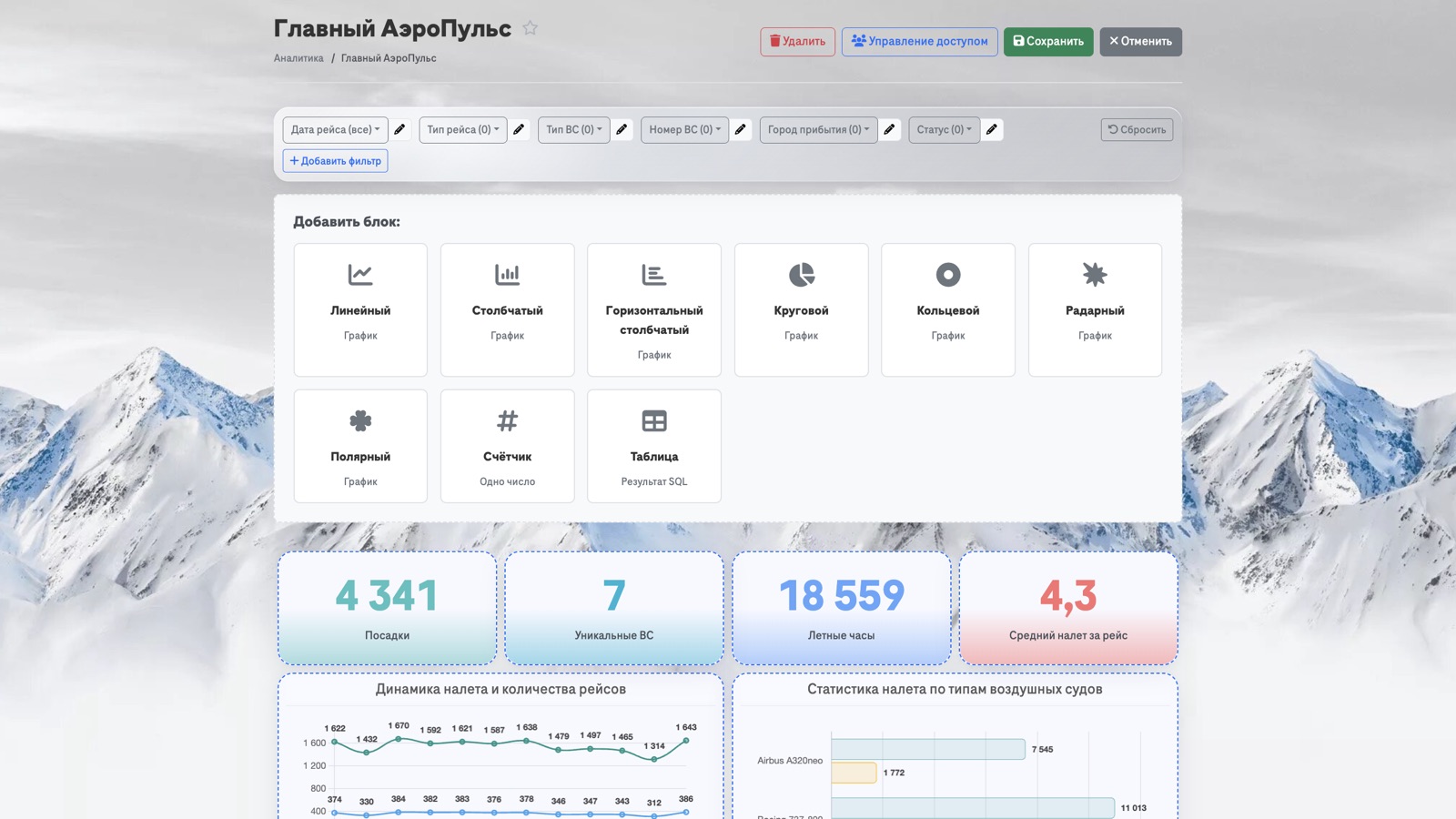Edit the Город прибытия filter with pencil icon

[x=889, y=129]
